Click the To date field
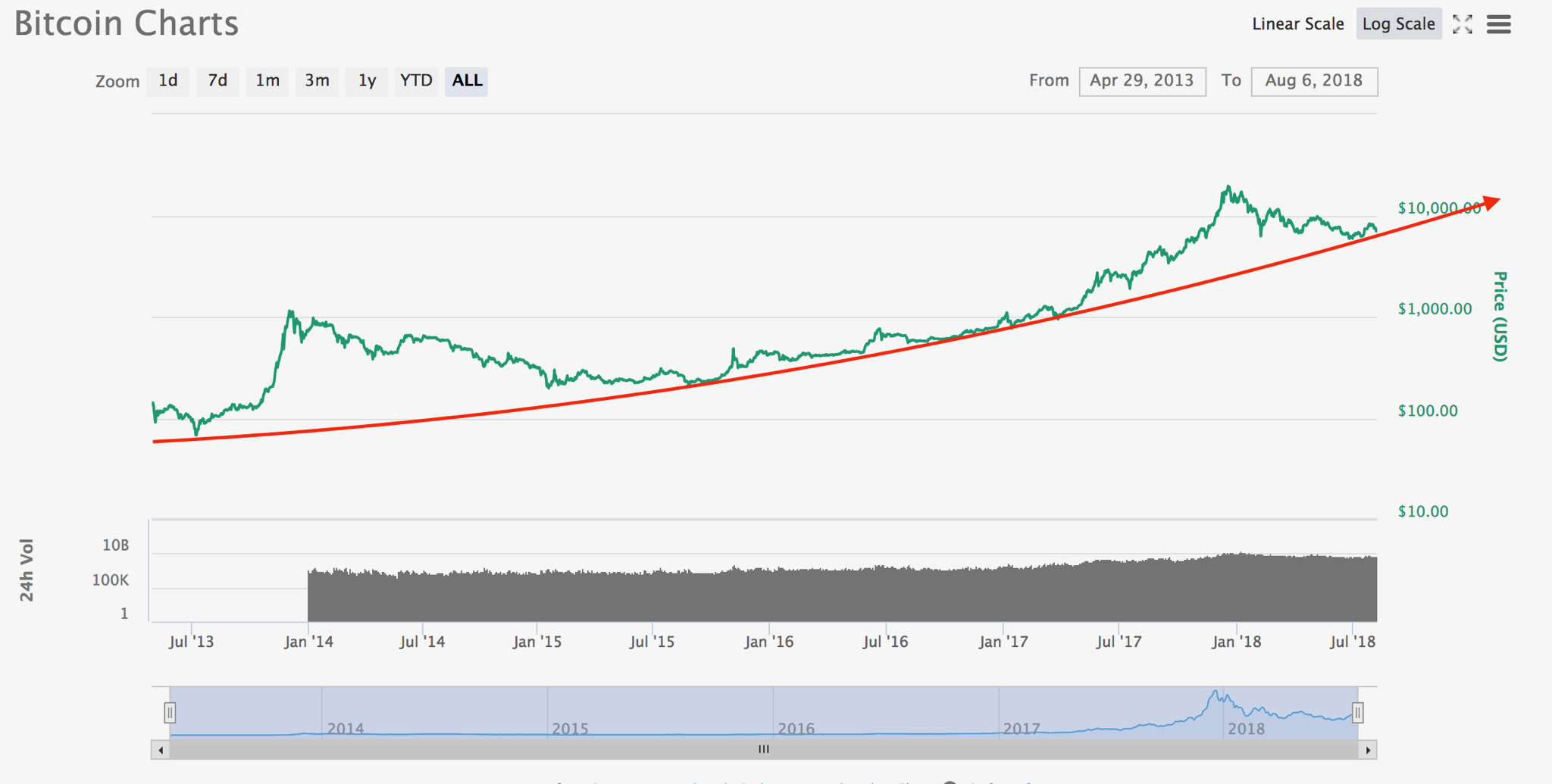1552x784 pixels. [1313, 81]
